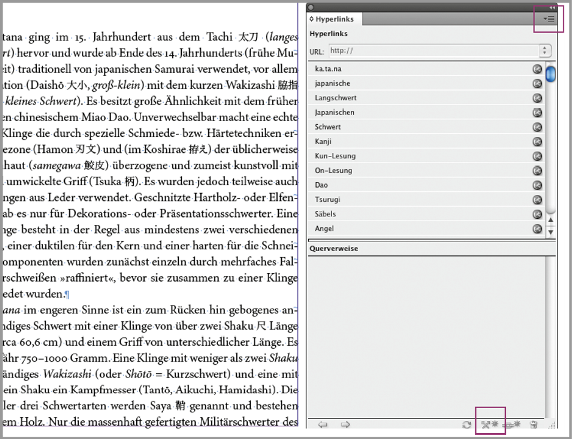Select the On-Lesung hyperlink entry
572x439 pixels.
[x=426, y=170]
